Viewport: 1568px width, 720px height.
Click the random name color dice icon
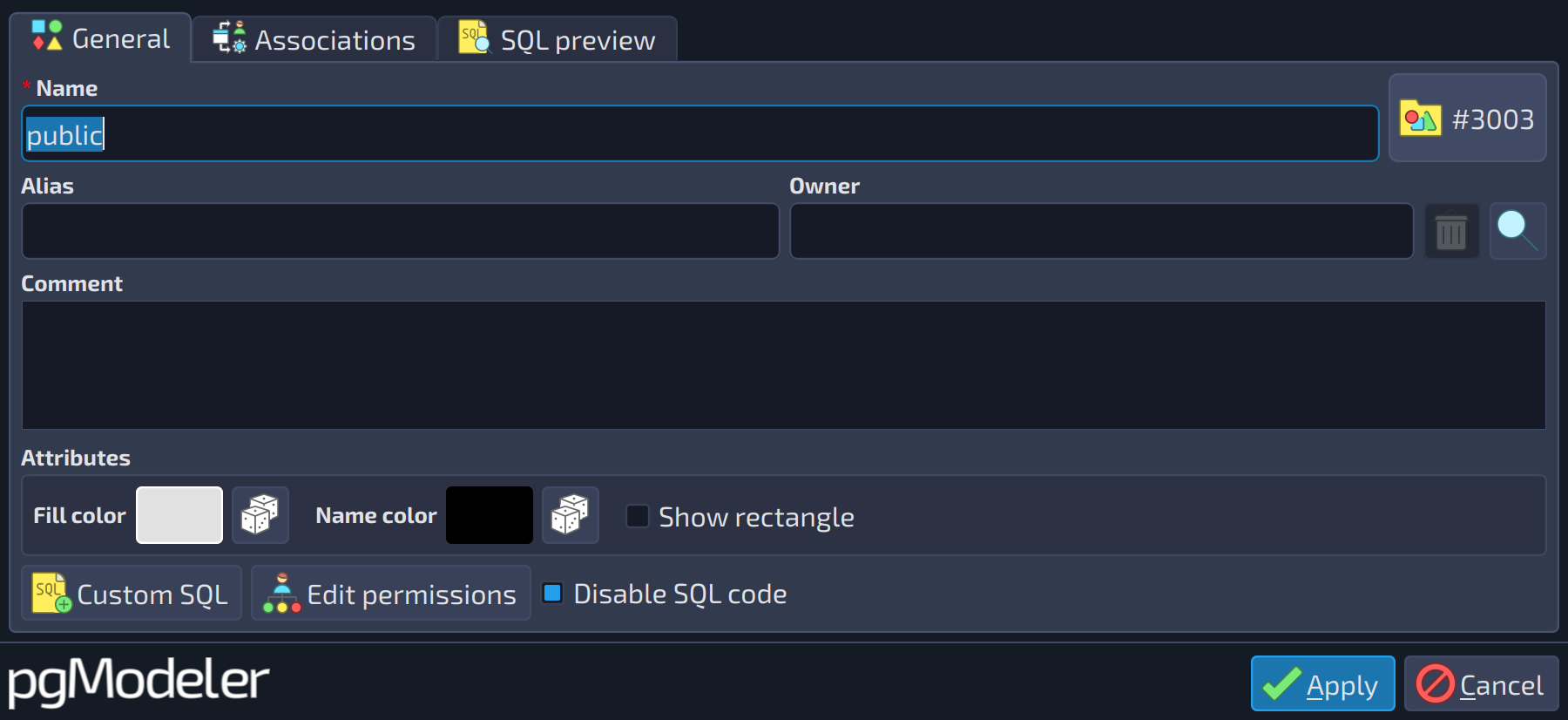(570, 515)
